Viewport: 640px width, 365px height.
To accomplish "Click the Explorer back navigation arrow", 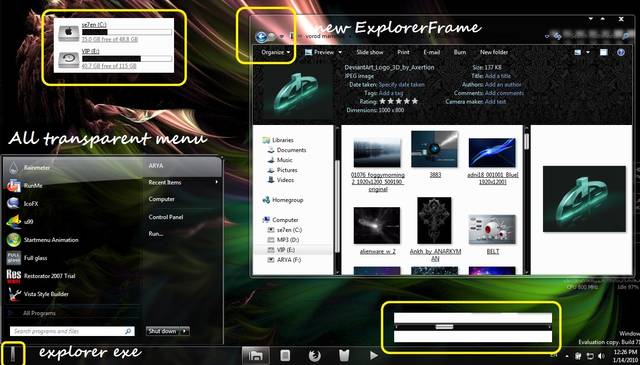I will pyautogui.click(x=261, y=37).
